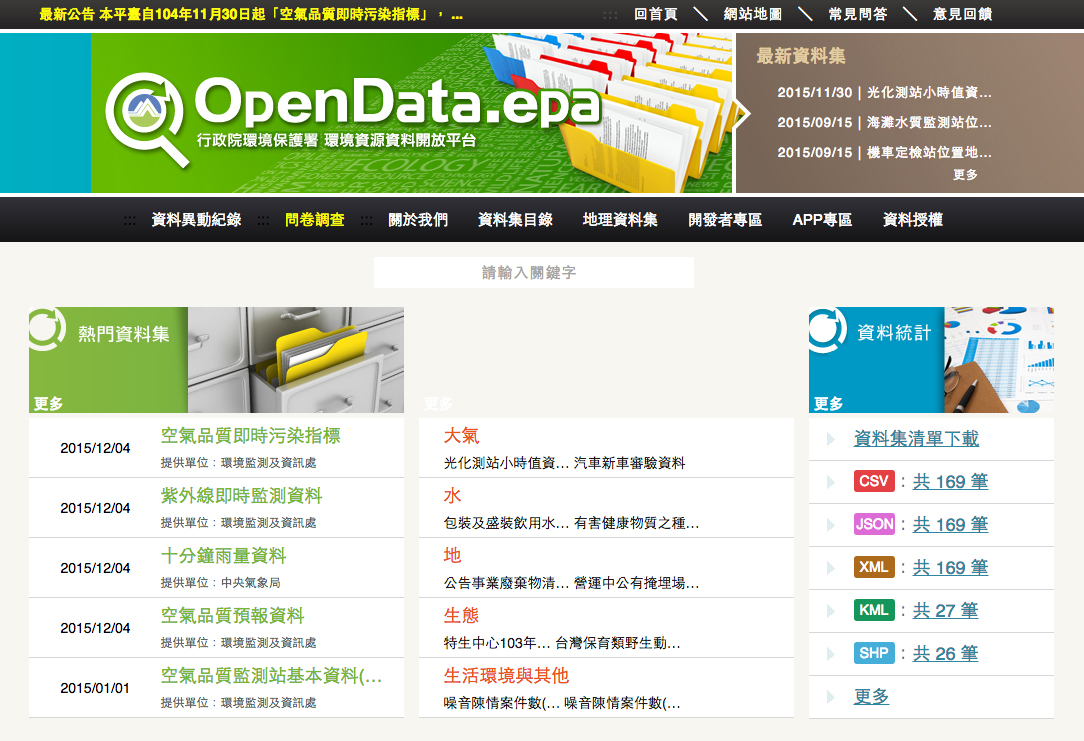
Task: Open the 常見問答 top link
Action: [x=858, y=14]
